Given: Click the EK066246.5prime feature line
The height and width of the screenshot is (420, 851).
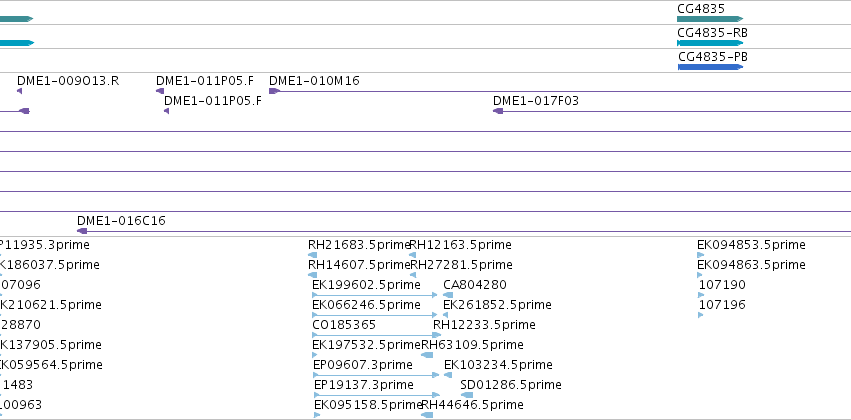Looking at the screenshot, I should tap(375, 315).
